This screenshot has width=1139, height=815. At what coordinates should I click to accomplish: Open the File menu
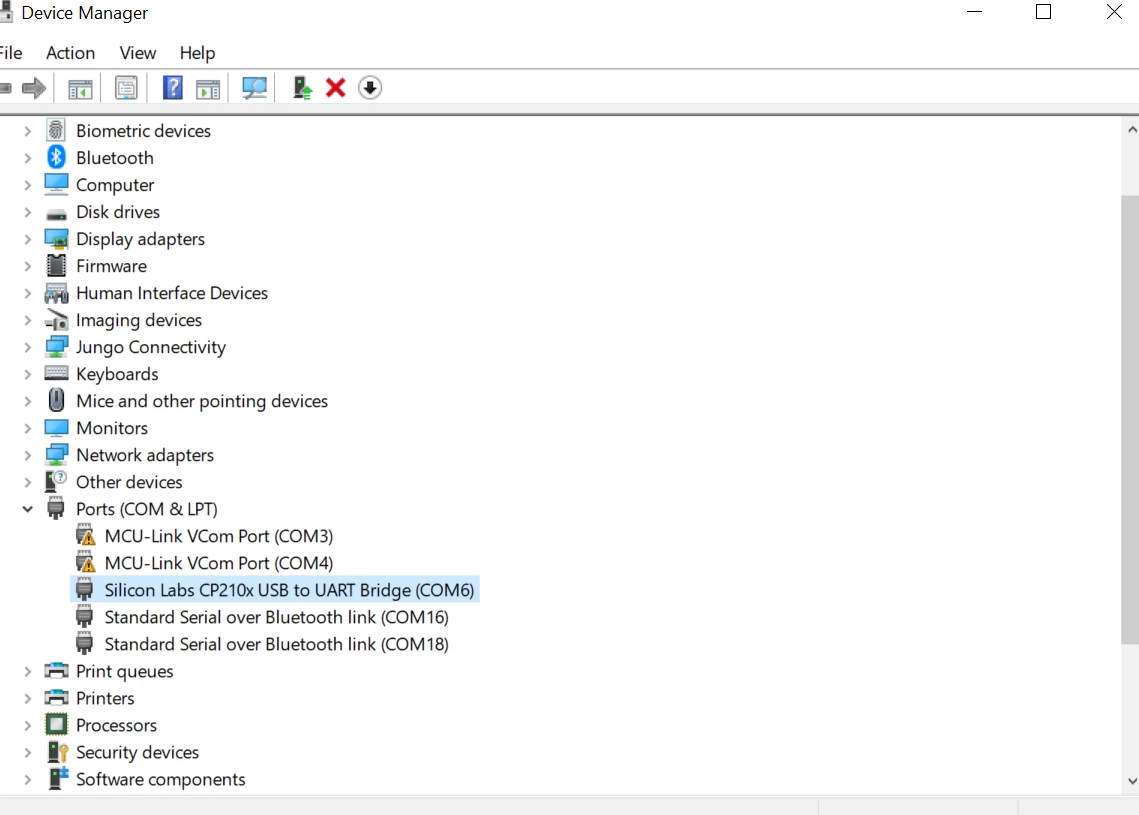pos(10,53)
